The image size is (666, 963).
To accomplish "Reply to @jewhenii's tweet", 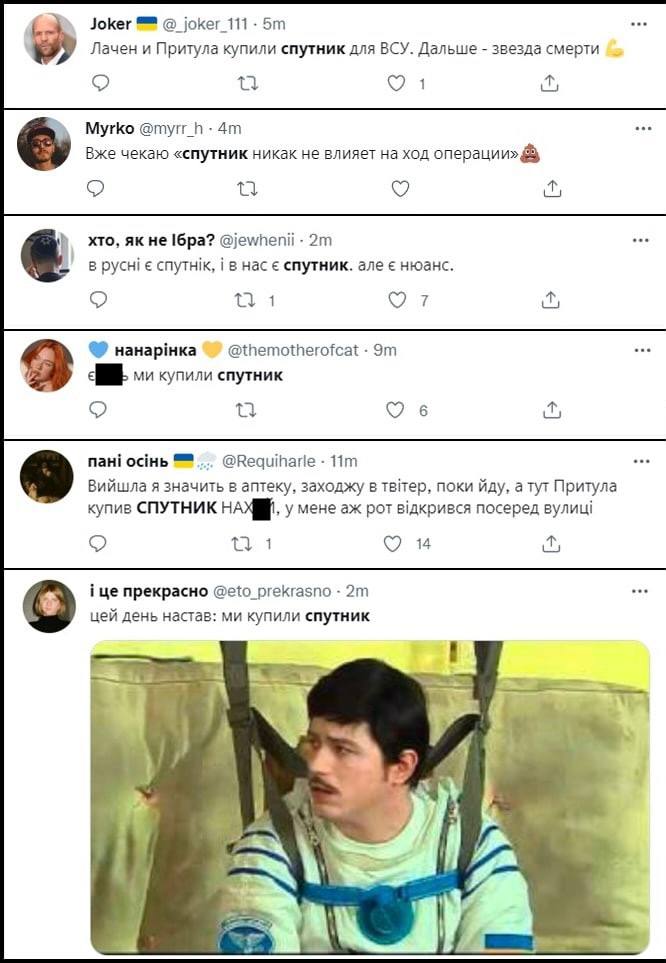I will [99, 300].
